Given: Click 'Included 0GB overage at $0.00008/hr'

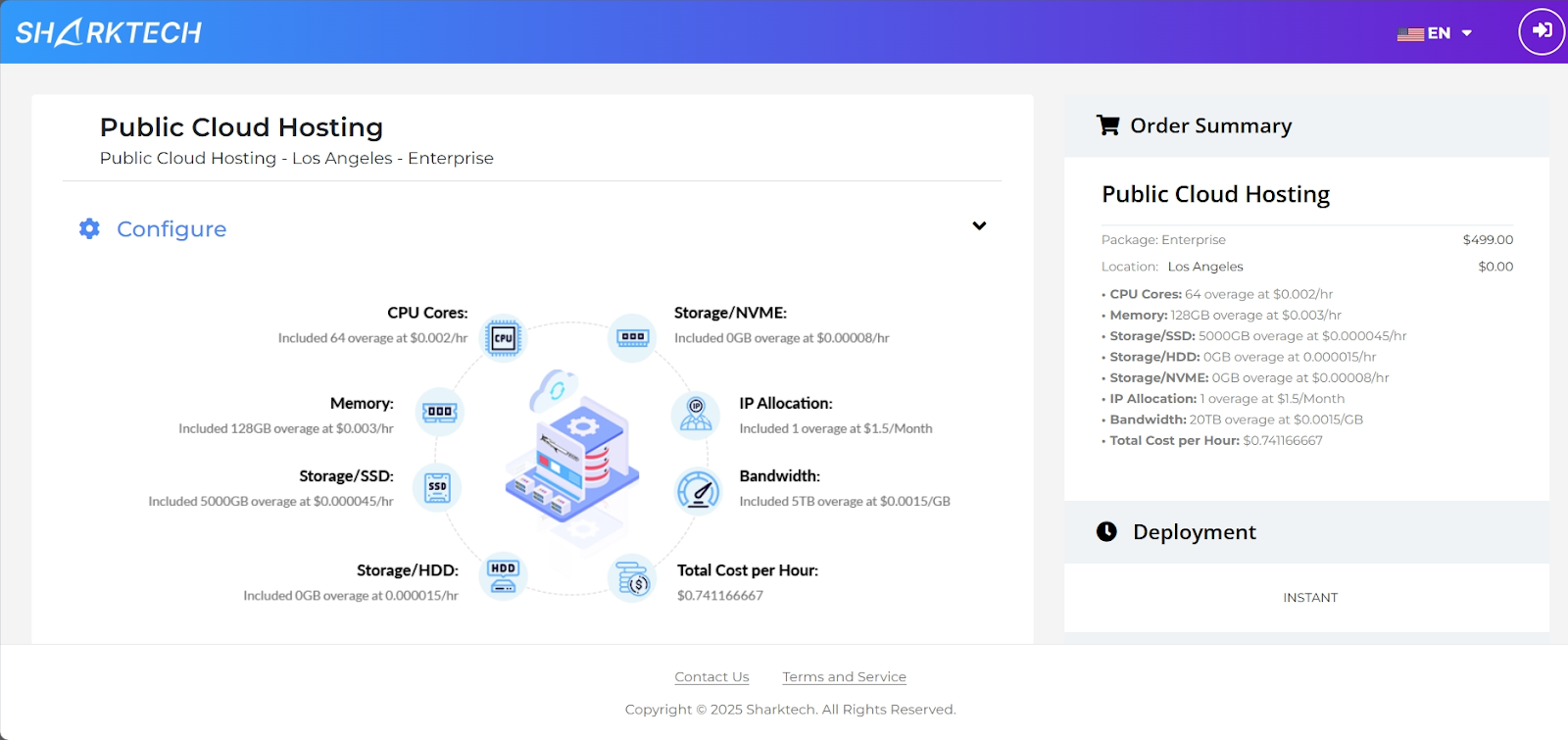Looking at the screenshot, I should [782, 338].
